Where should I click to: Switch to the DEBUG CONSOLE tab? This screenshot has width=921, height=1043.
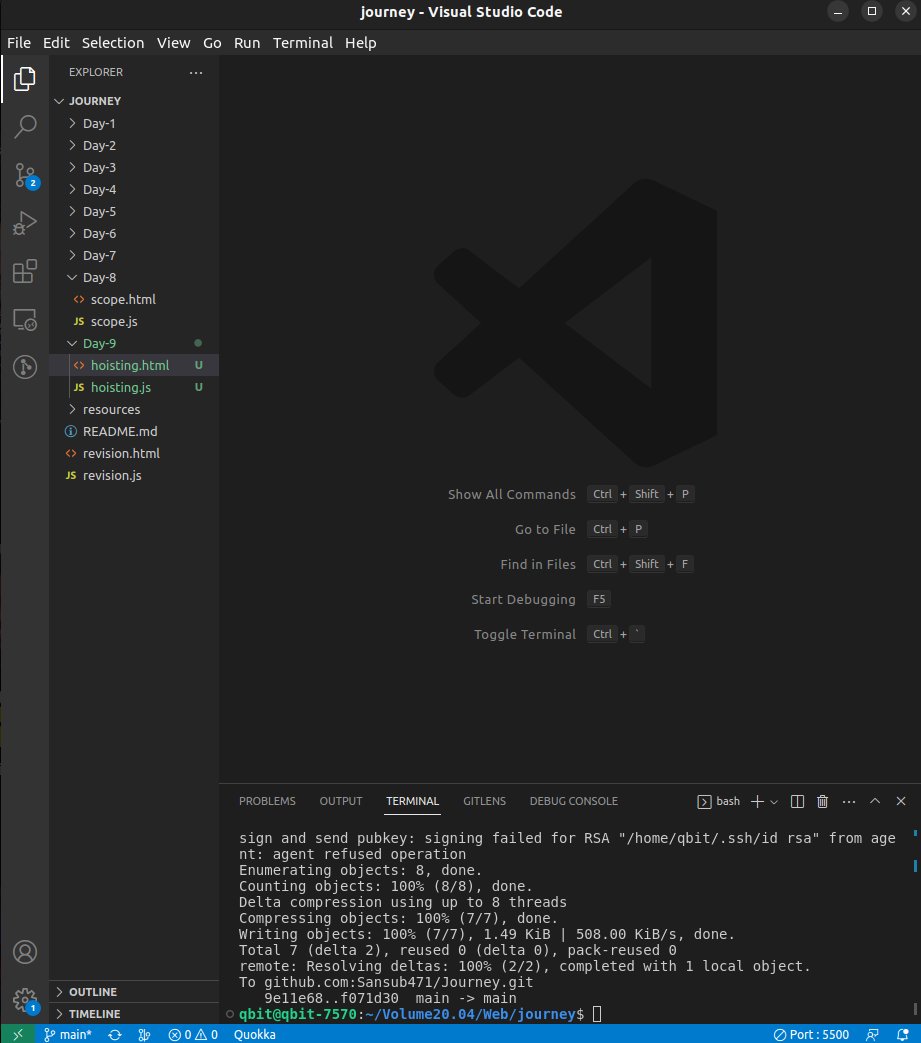coord(574,802)
